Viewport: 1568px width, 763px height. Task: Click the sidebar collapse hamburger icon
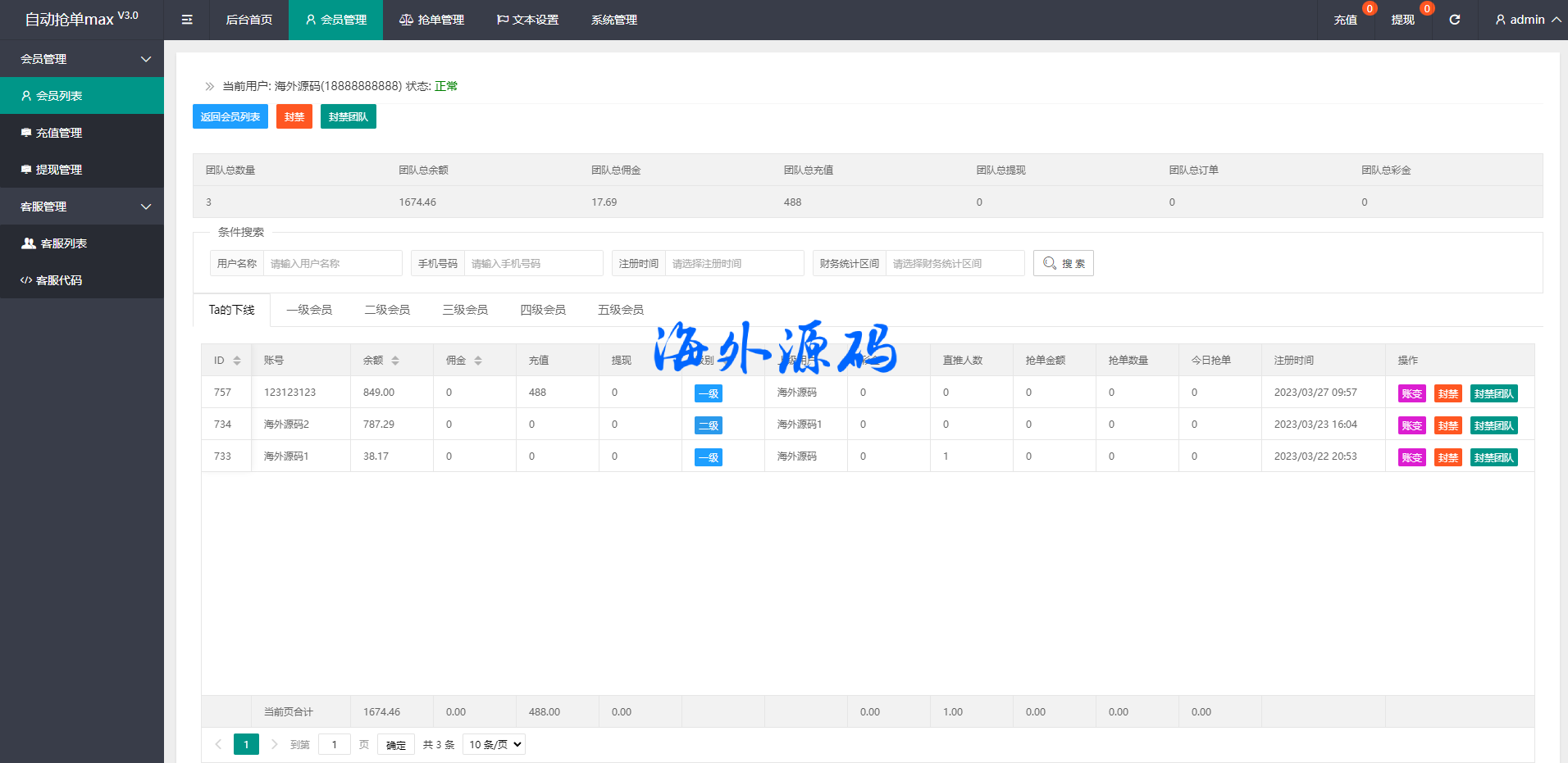(187, 20)
